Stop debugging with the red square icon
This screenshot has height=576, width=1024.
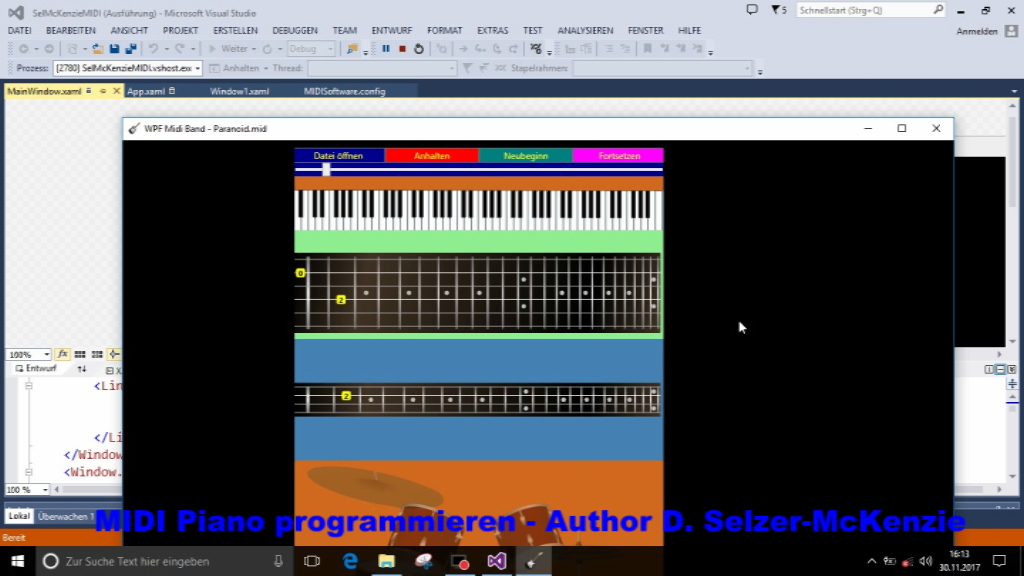(402, 49)
